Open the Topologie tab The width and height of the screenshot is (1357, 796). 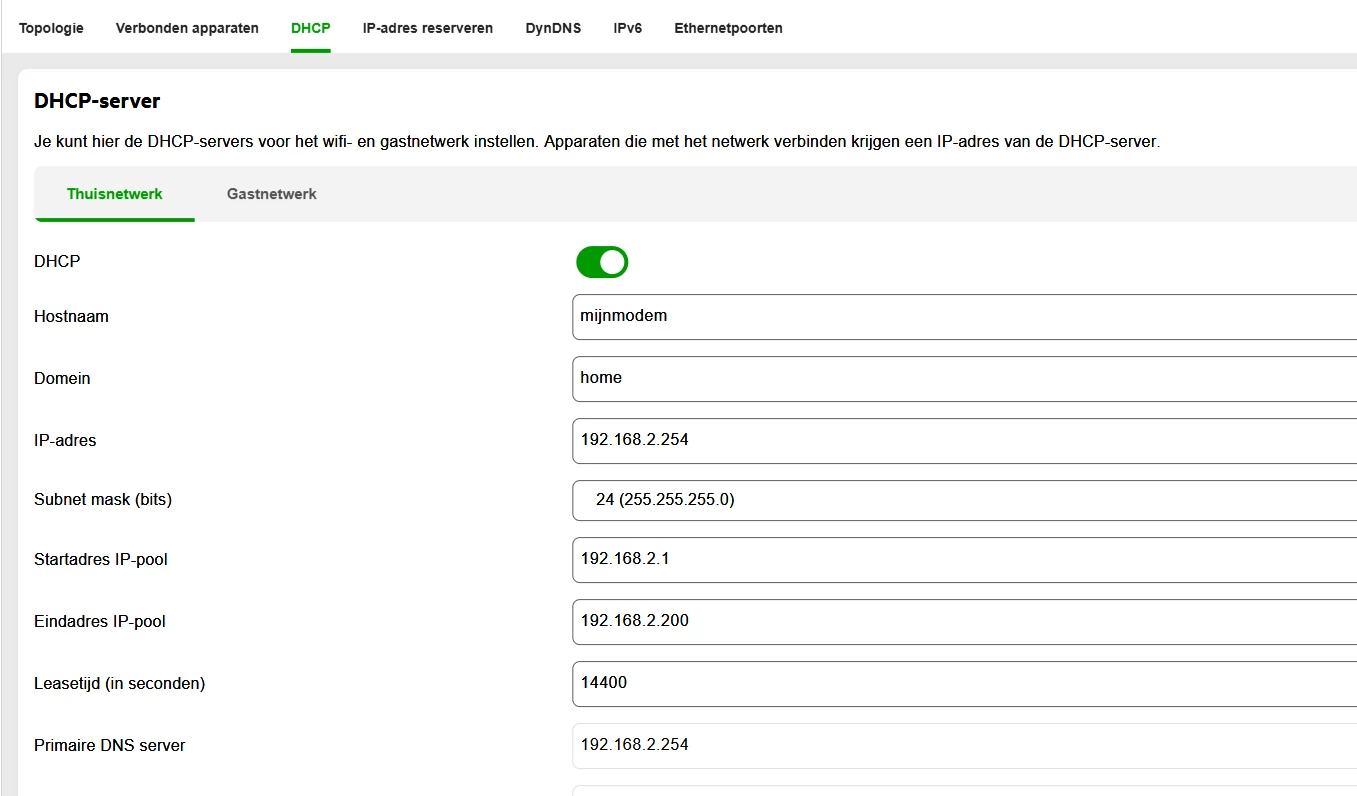[x=51, y=28]
